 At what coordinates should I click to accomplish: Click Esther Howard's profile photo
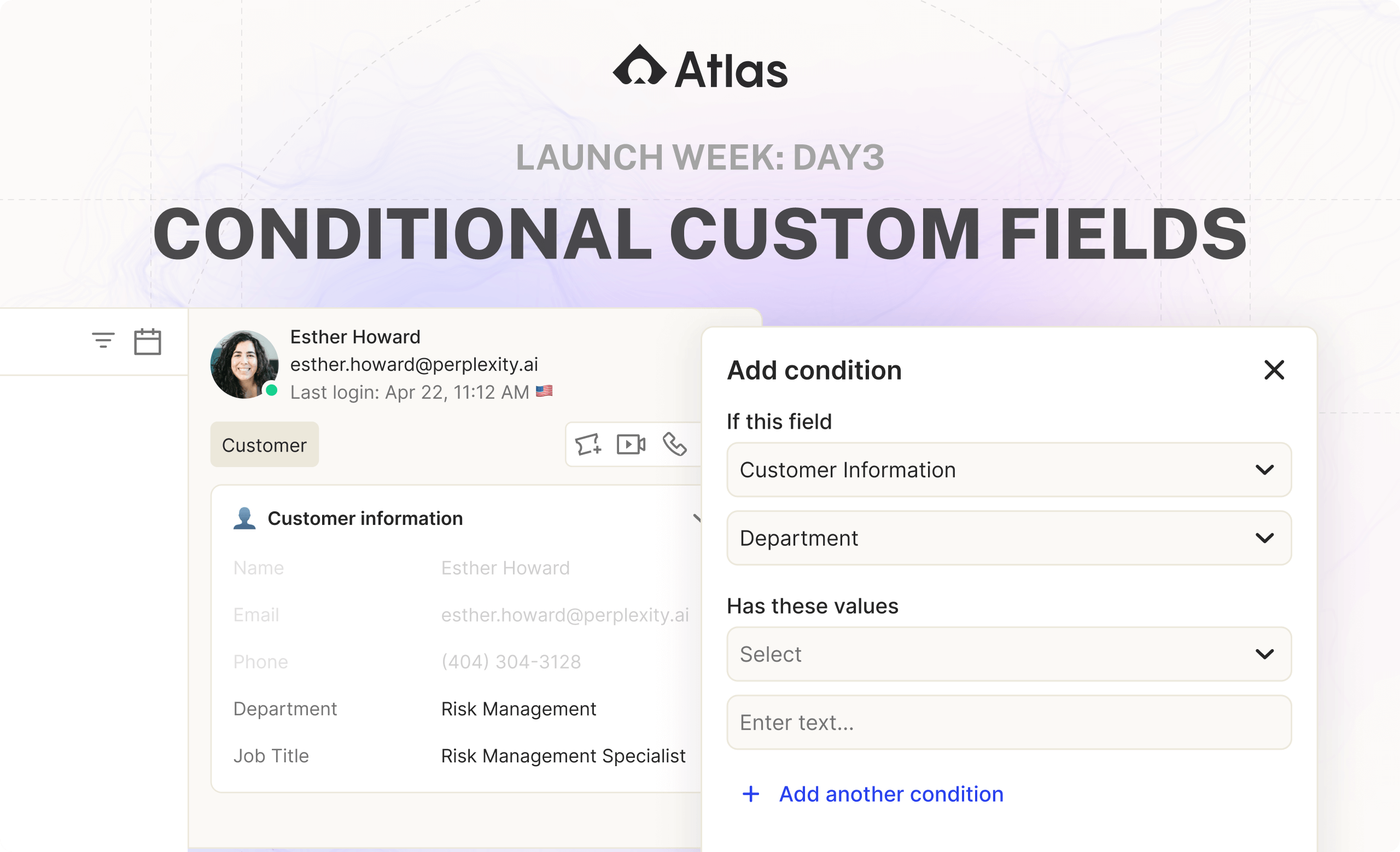click(244, 364)
